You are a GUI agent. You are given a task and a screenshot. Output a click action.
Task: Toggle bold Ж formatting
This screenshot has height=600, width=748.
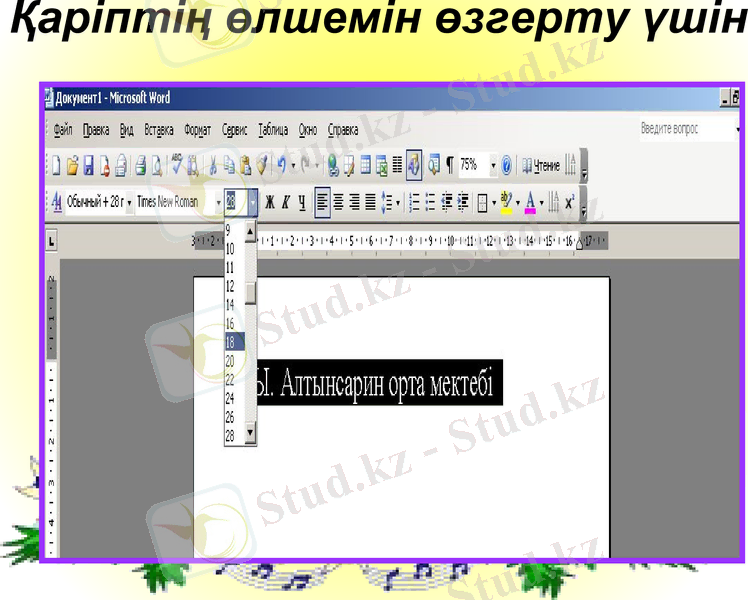[270, 203]
